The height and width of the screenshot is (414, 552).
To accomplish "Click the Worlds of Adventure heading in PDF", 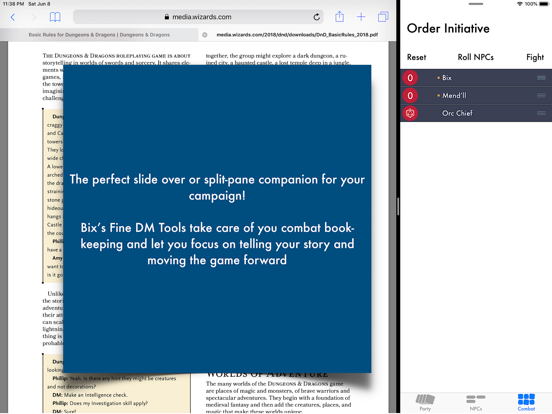I will 268,375.
